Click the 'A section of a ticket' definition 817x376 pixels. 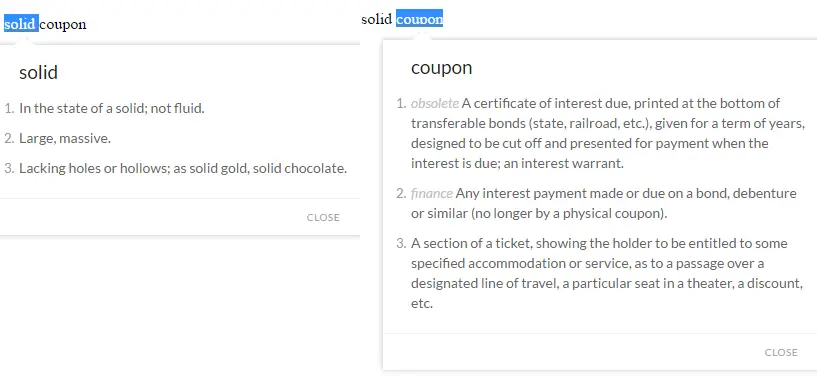607,273
